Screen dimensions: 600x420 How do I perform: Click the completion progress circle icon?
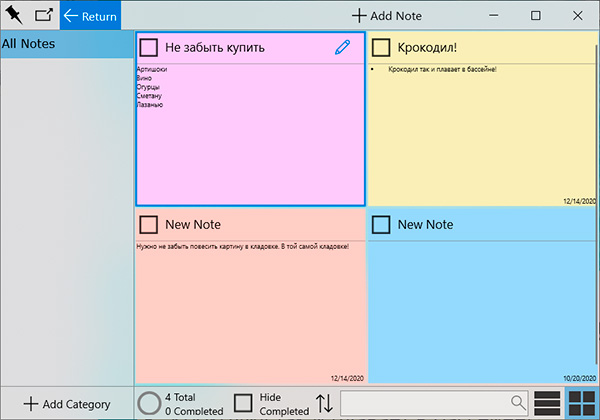(x=149, y=403)
